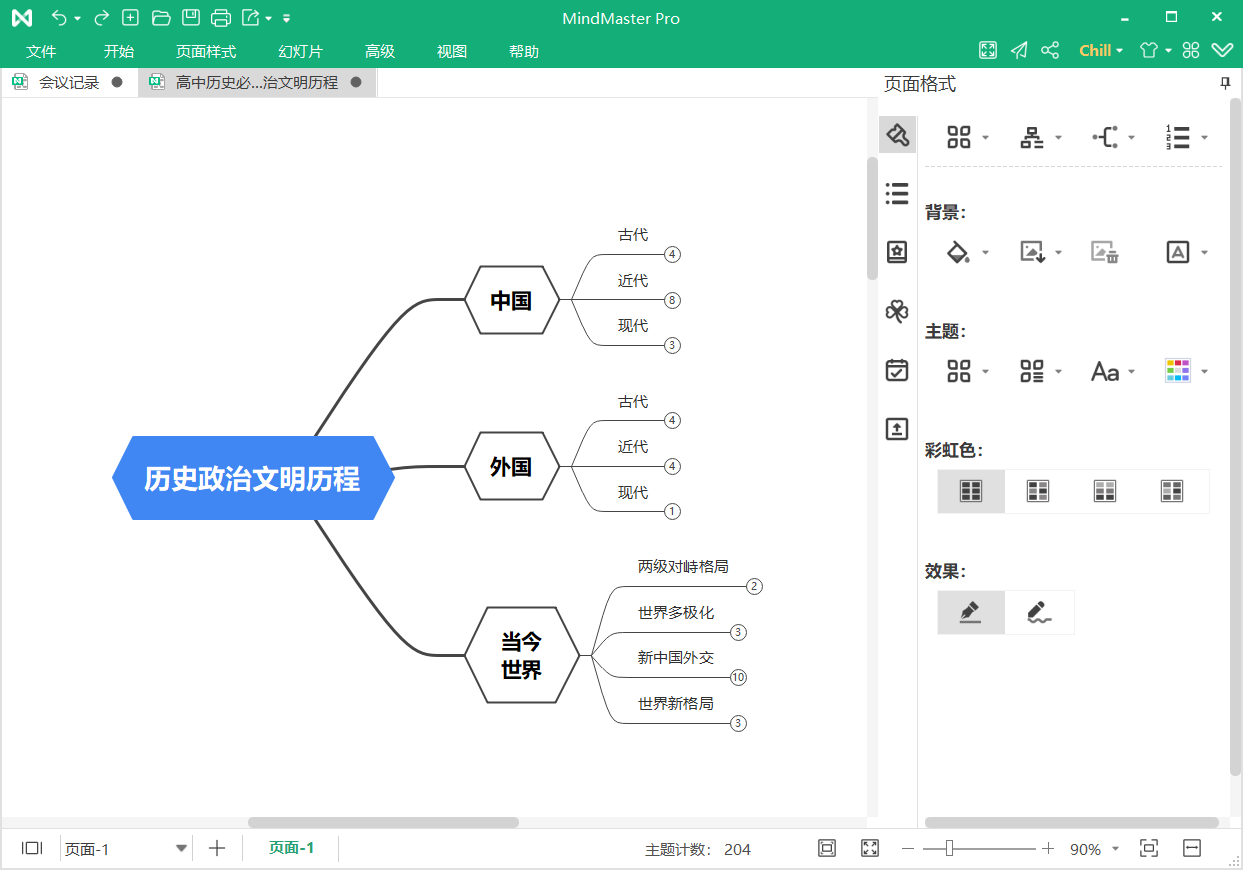This screenshot has width=1243, height=870.
Task: Select the 中国 hexagon topic
Action: (511, 300)
